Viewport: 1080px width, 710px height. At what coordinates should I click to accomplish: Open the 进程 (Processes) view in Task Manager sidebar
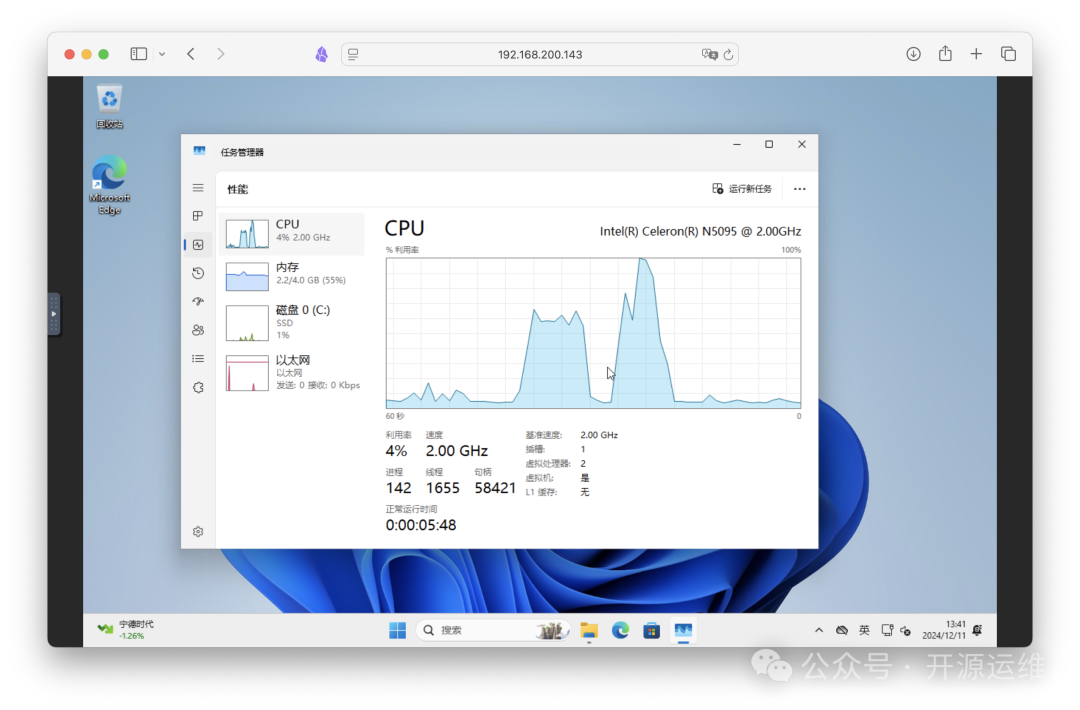198,215
